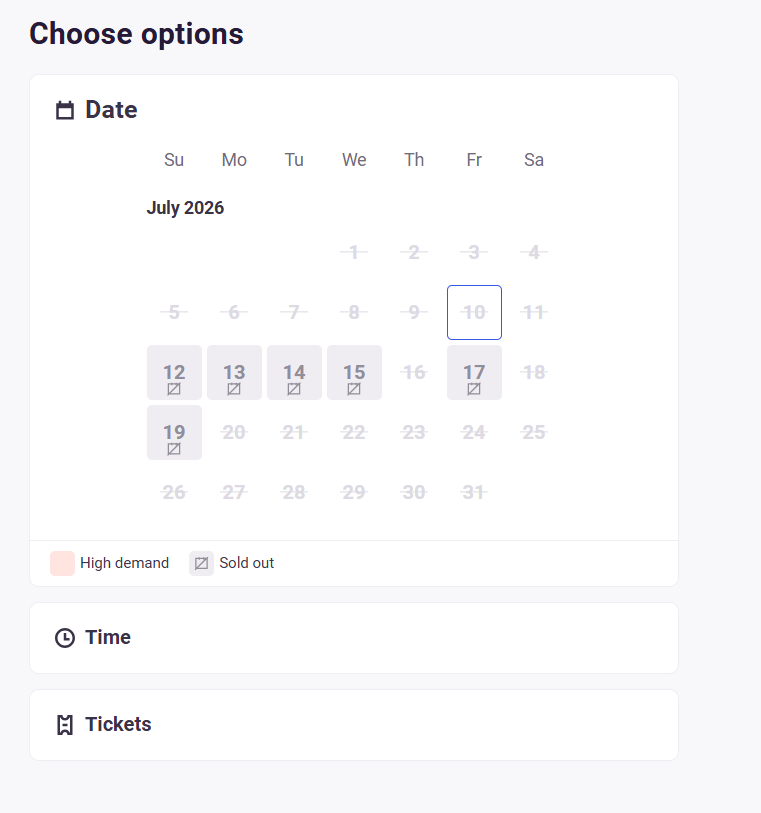The width and height of the screenshot is (761, 813).
Task: Choose date 24 in the calendar
Action: (474, 432)
